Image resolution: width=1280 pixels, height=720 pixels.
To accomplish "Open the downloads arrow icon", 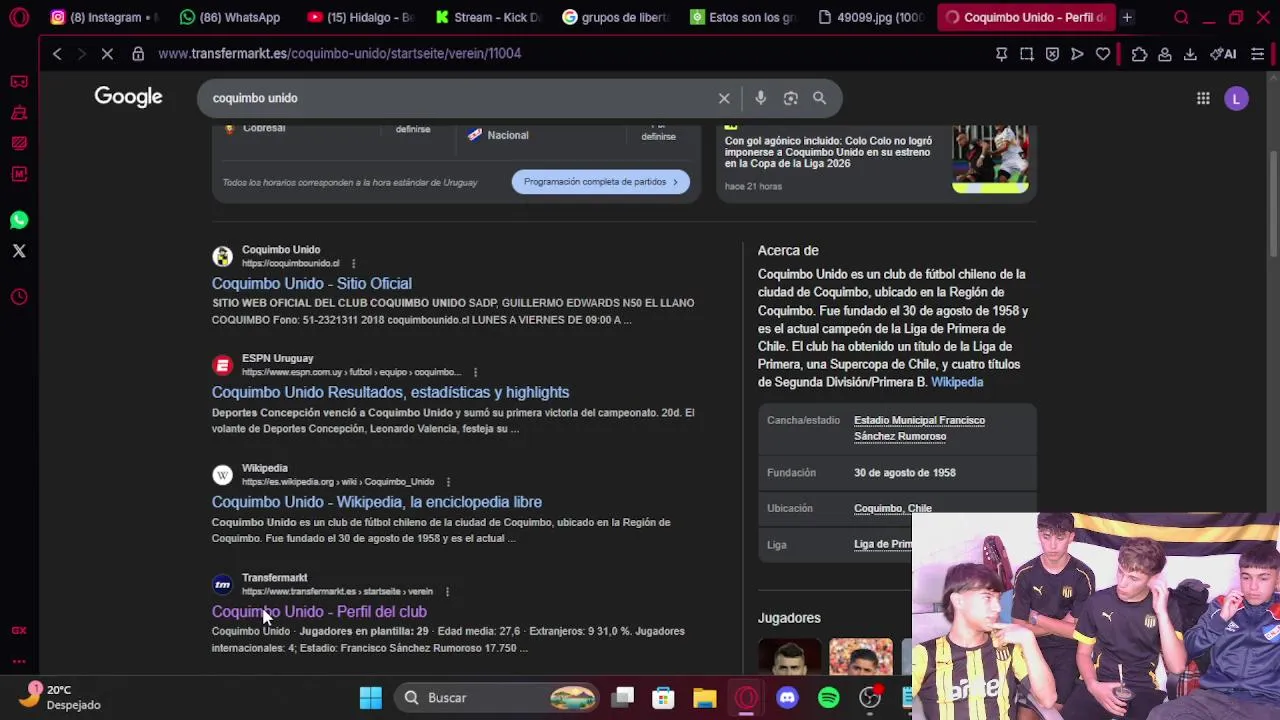I will 1190,54.
